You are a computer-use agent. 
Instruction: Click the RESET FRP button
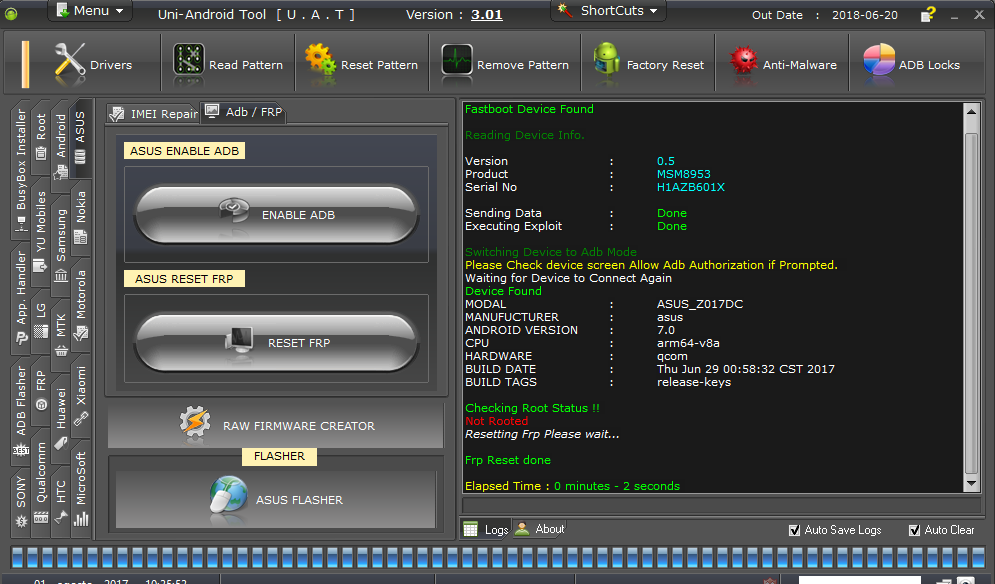click(276, 343)
